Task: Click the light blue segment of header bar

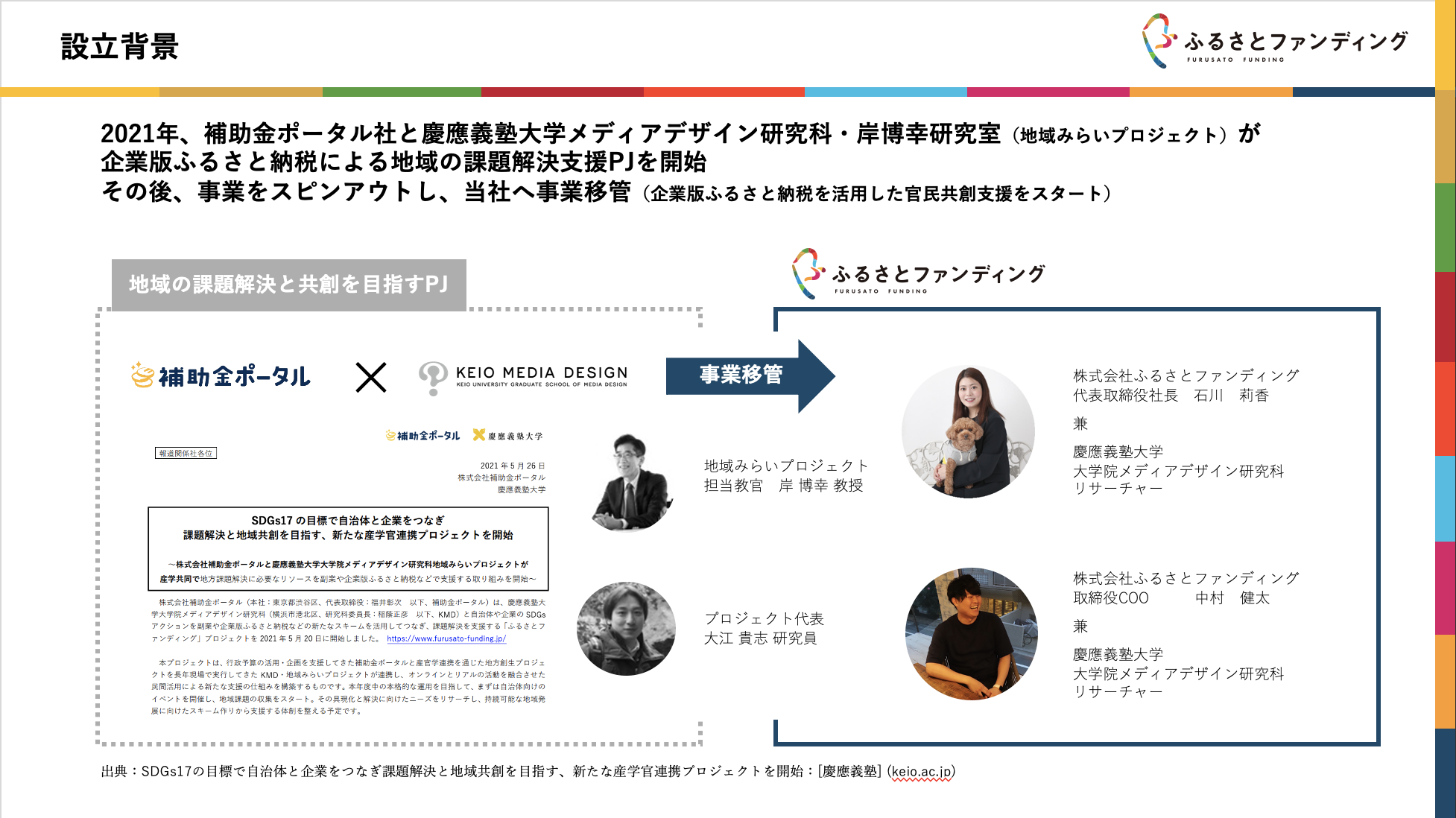Action: [x=885, y=92]
